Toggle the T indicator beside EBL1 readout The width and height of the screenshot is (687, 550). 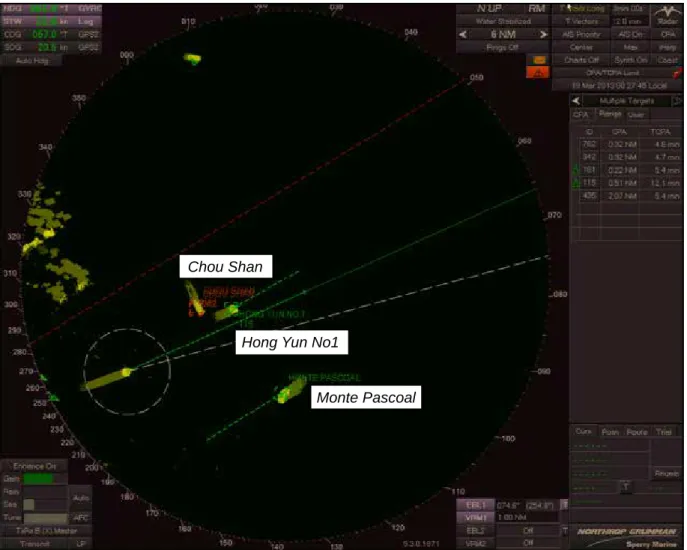click(x=565, y=505)
